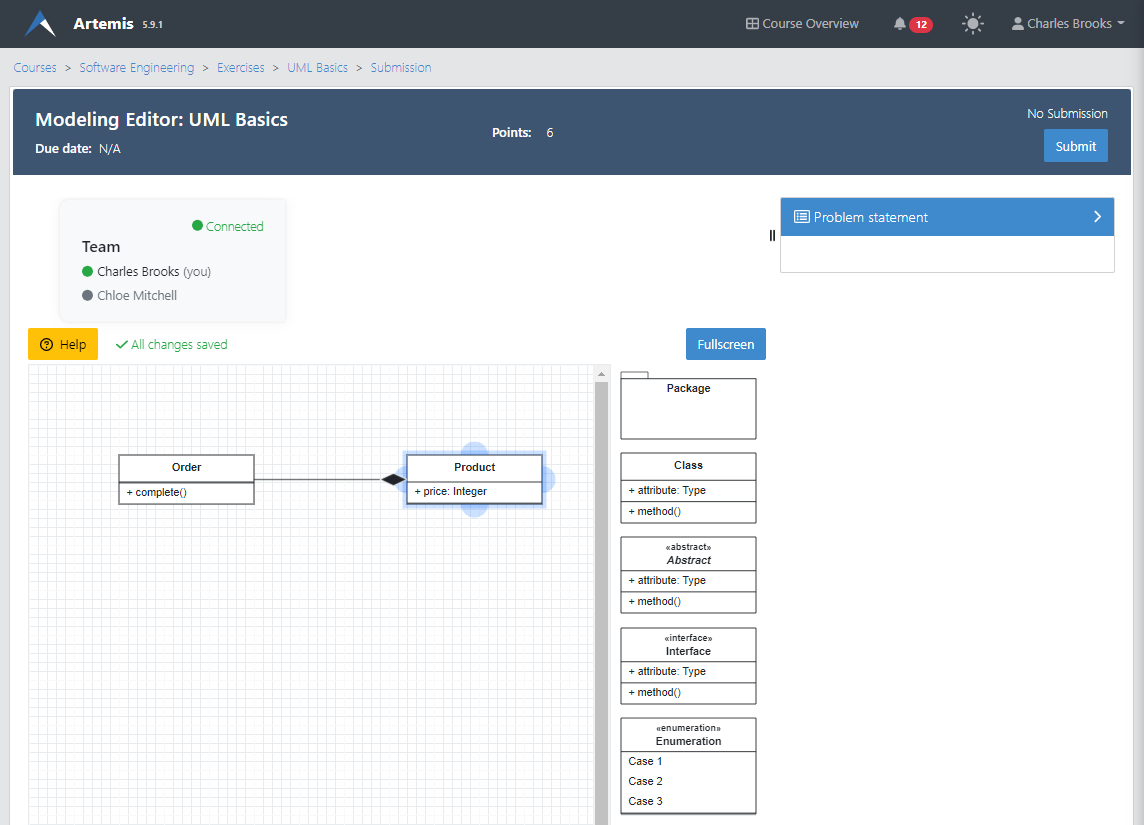Click the Submit button
This screenshot has height=825, width=1144.
pos(1075,145)
